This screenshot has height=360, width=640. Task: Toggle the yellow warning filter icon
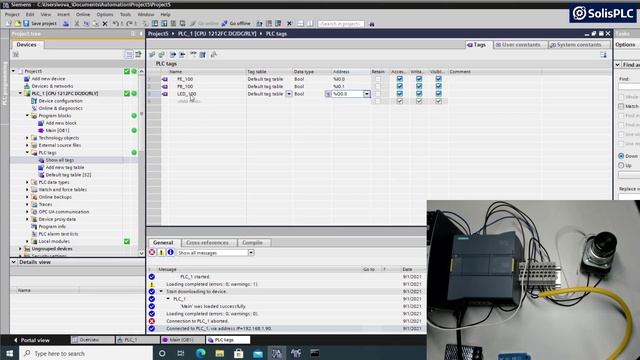[x=161, y=252]
